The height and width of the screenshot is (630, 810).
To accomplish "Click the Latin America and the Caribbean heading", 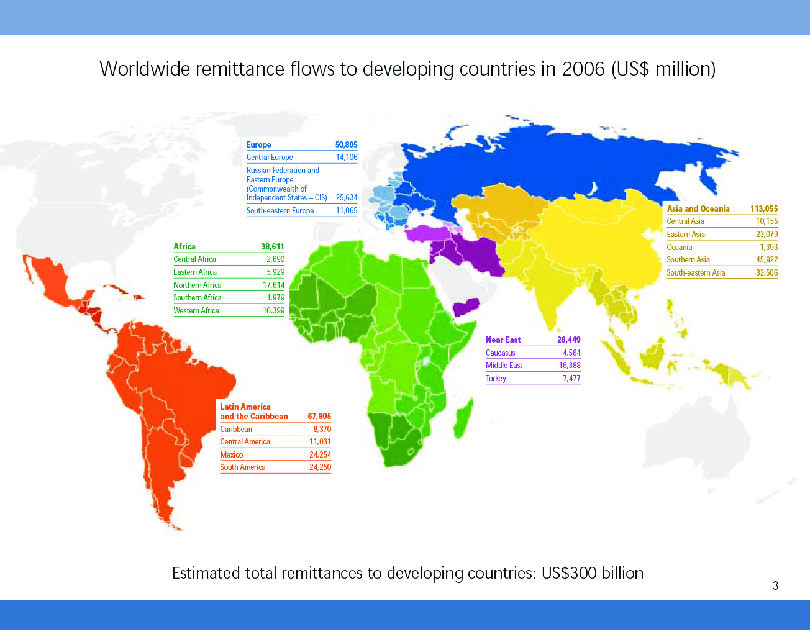I will (x=255, y=411).
